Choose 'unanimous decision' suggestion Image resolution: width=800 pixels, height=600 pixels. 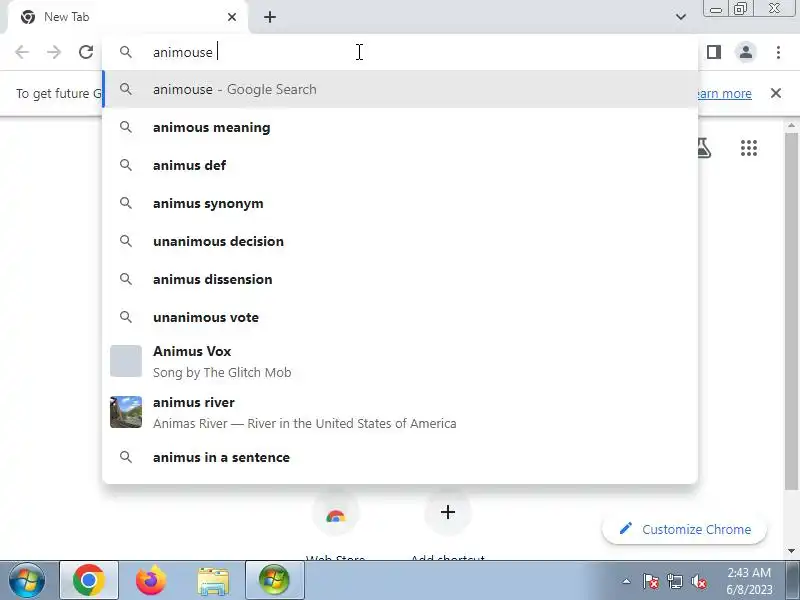tap(400, 241)
